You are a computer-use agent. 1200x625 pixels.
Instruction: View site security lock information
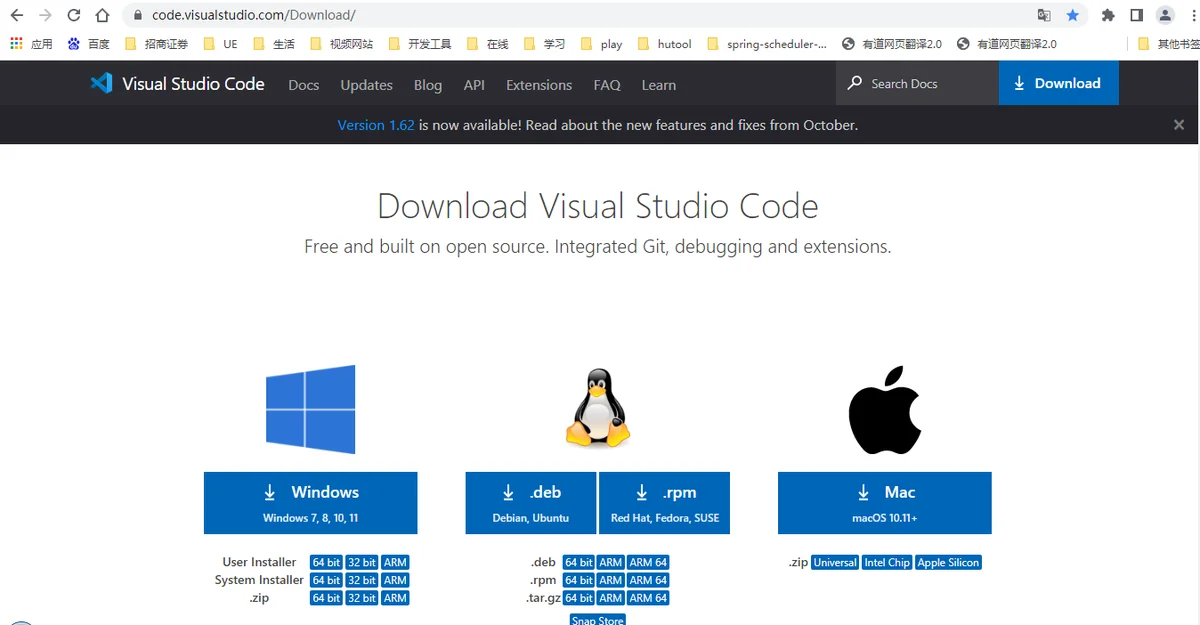[x=138, y=16]
